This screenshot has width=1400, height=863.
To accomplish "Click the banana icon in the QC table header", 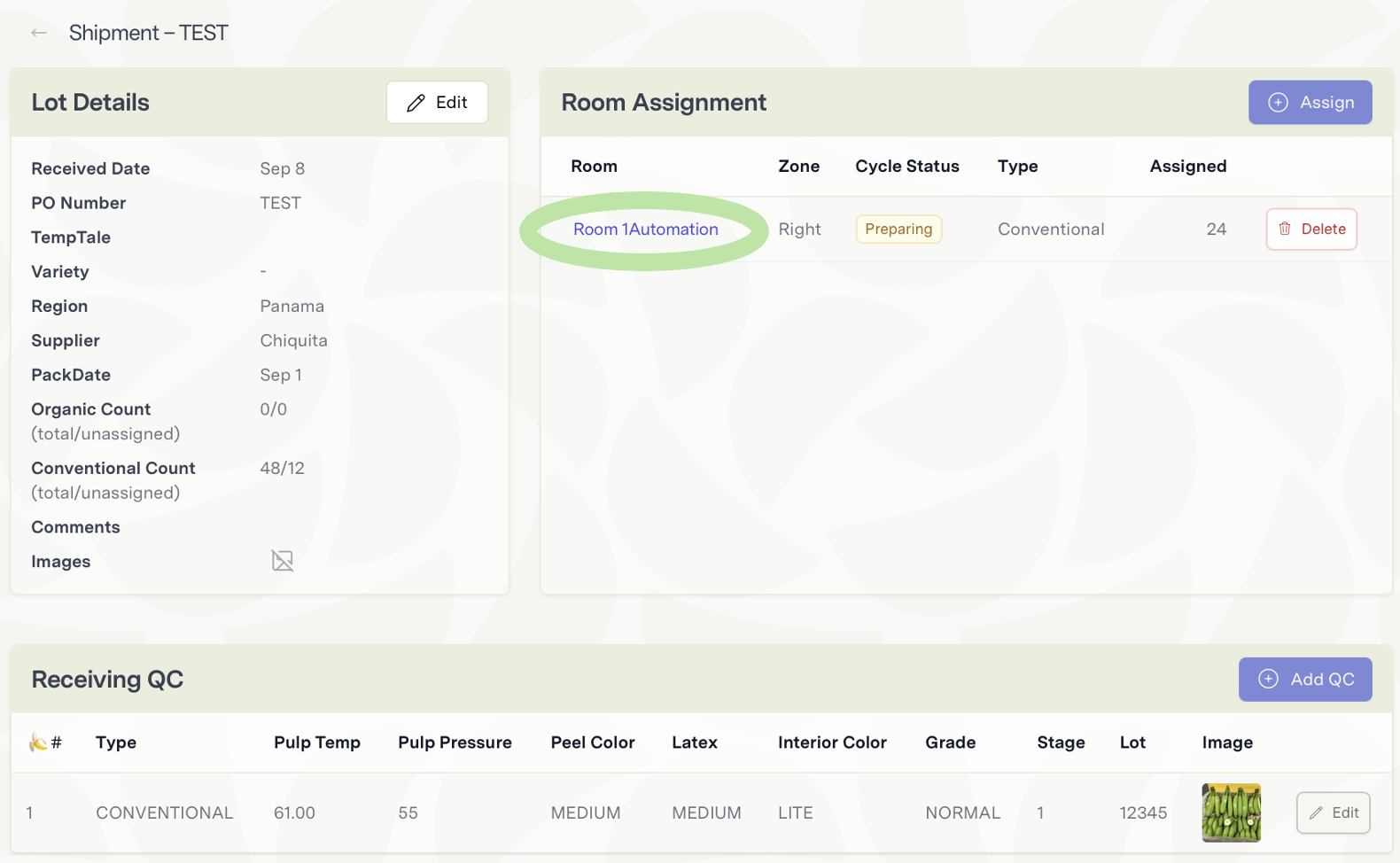I will tap(38, 742).
